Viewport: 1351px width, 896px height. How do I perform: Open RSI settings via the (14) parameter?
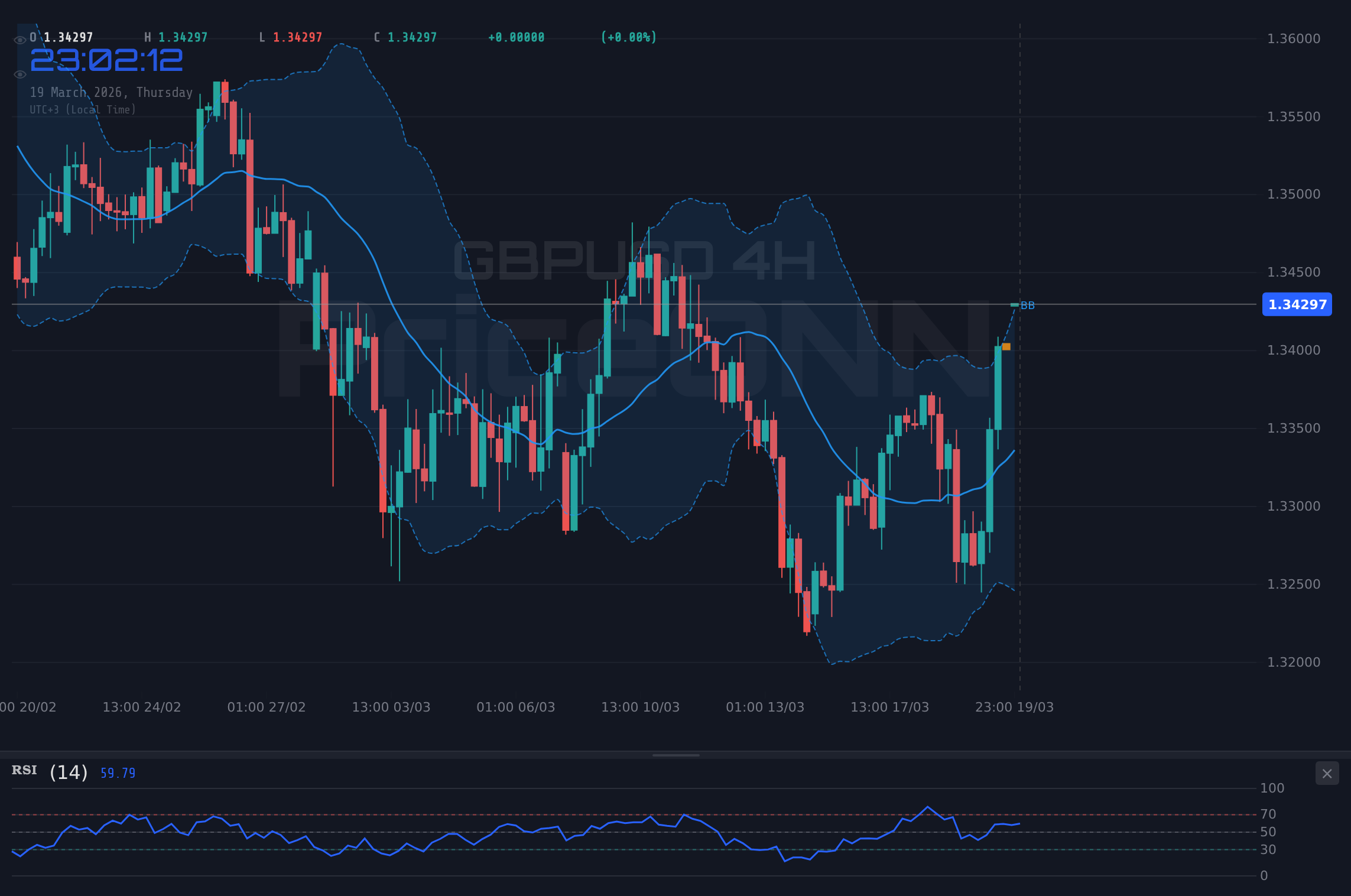click(x=68, y=772)
